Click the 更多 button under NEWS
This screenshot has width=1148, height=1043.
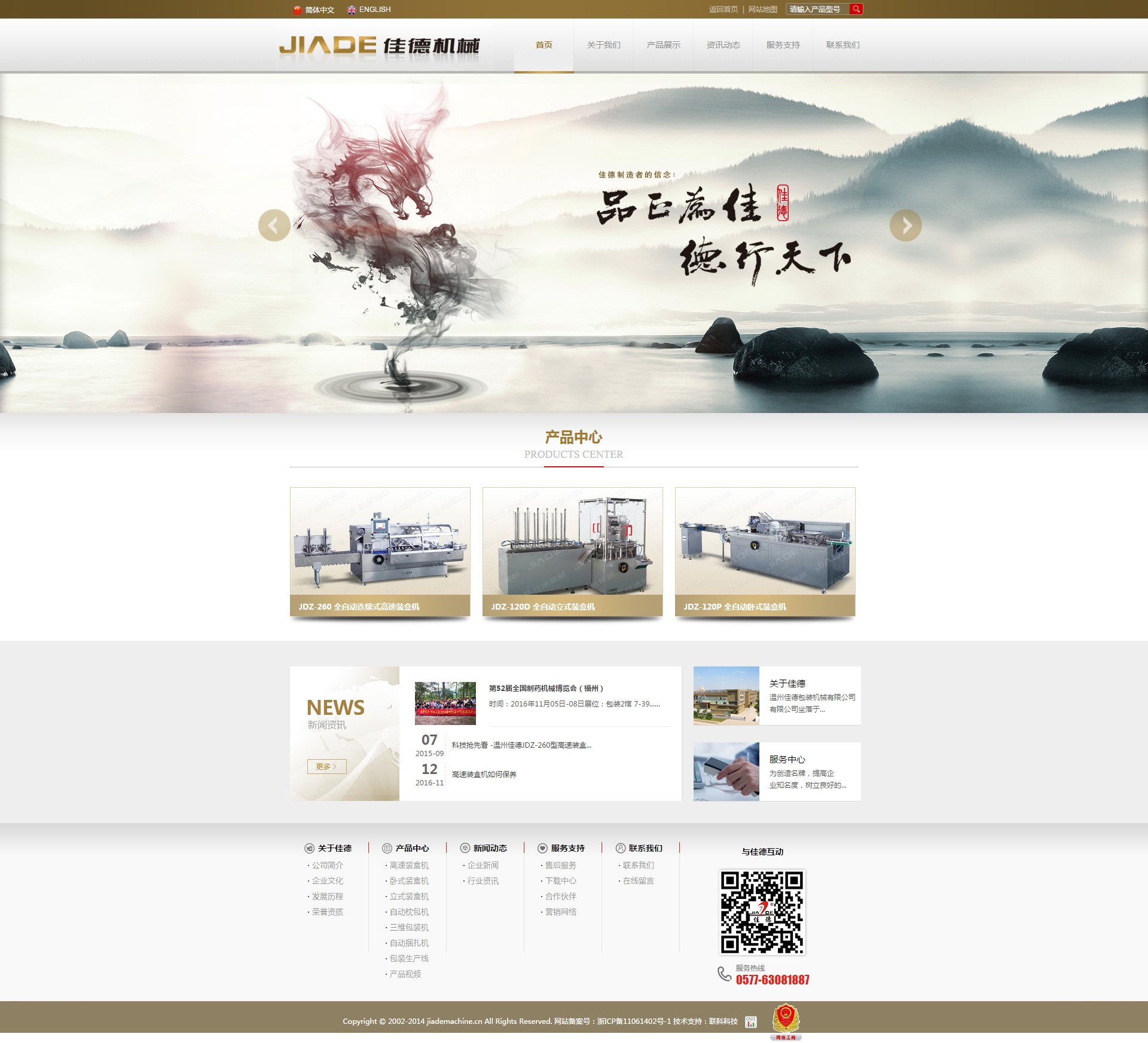click(326, 766)
